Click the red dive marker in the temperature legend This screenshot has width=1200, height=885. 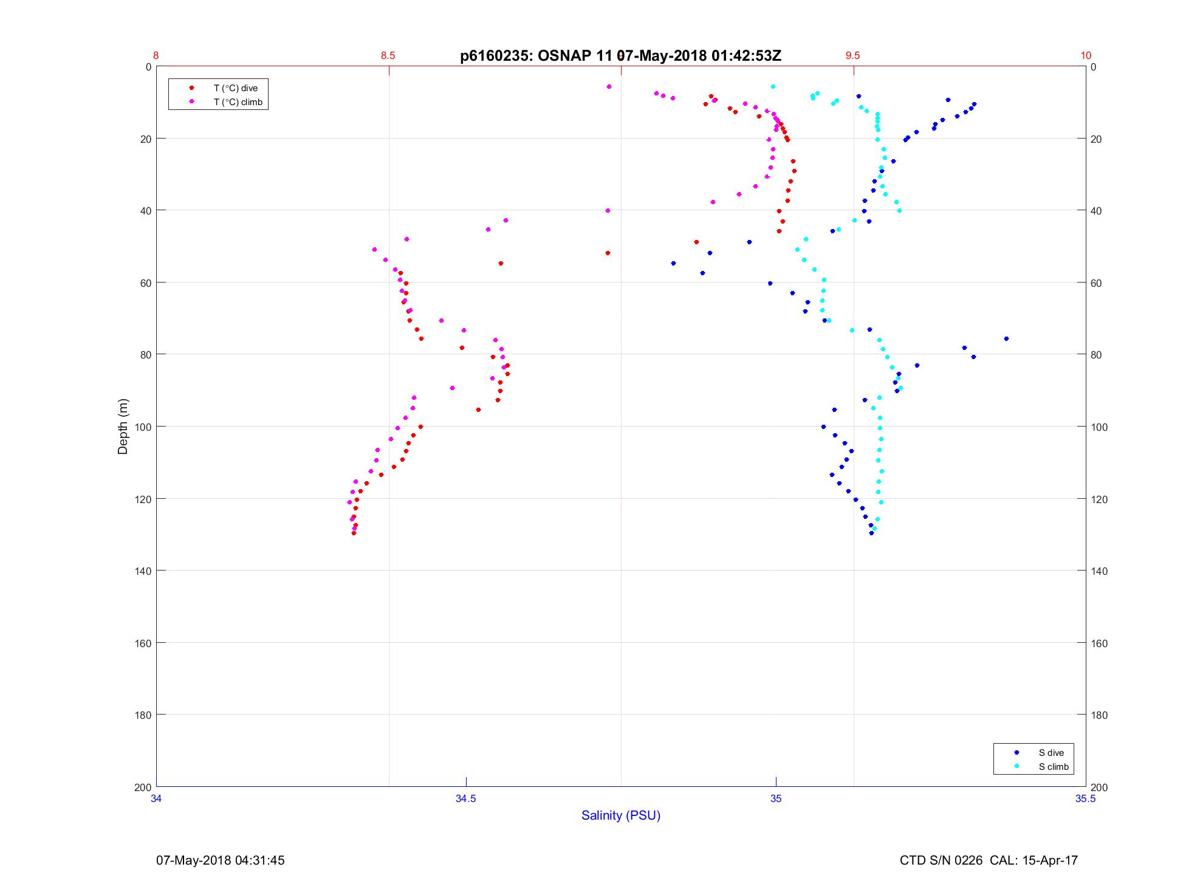(x=193, y=88)
